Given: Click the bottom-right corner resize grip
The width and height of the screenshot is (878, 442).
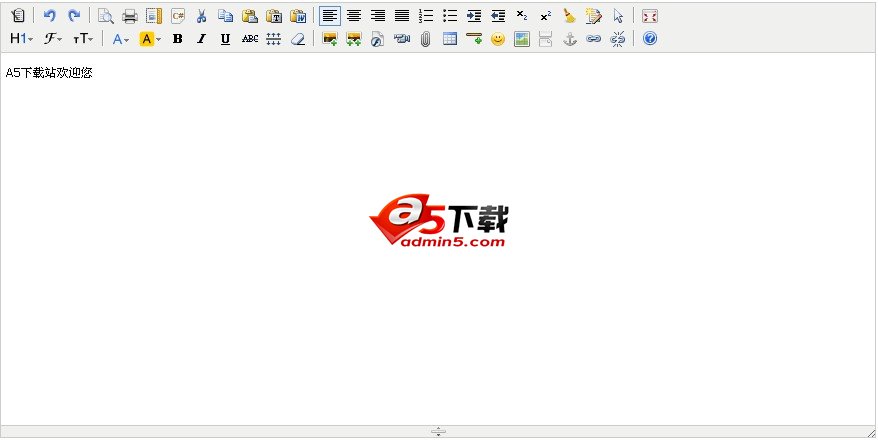Looking at the screenshot, I should coord(871,432).
